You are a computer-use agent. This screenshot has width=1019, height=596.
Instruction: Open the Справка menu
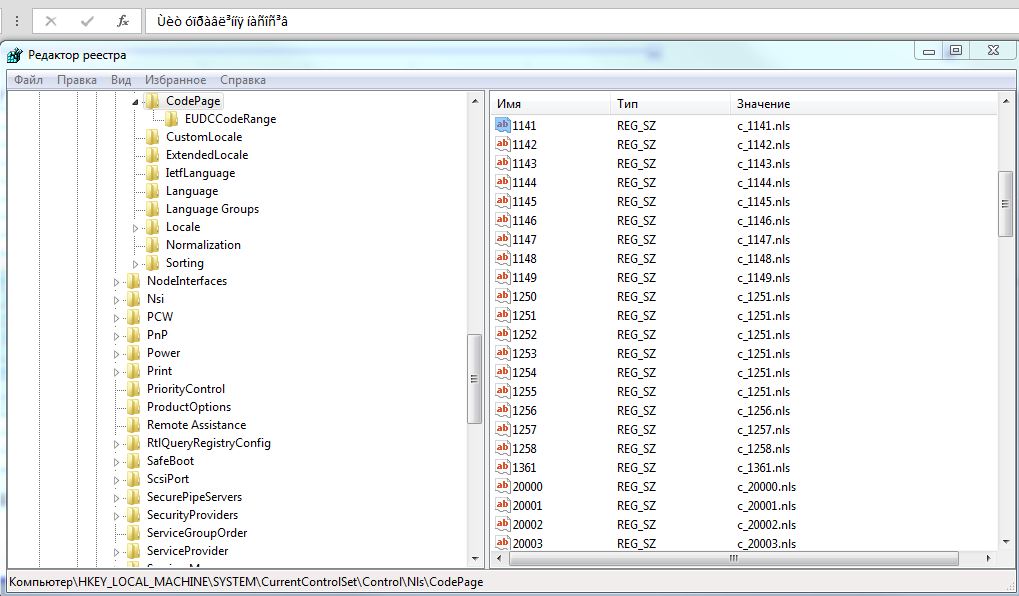[243, 80]
